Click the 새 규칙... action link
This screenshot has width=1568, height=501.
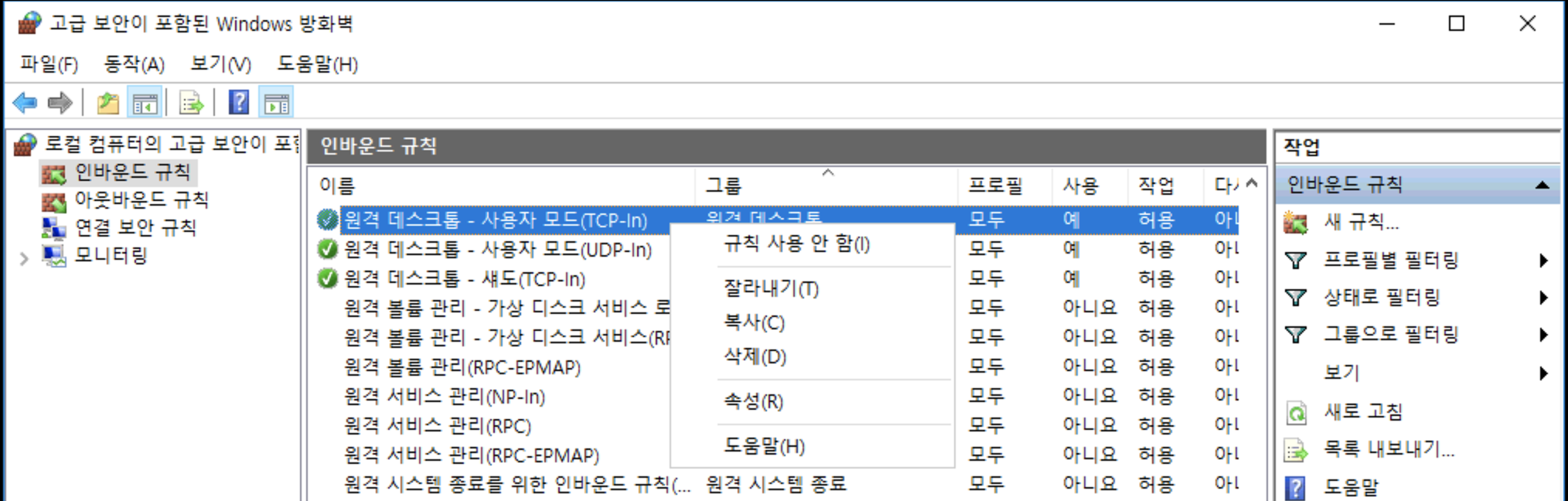click(x=1361, y=223)
